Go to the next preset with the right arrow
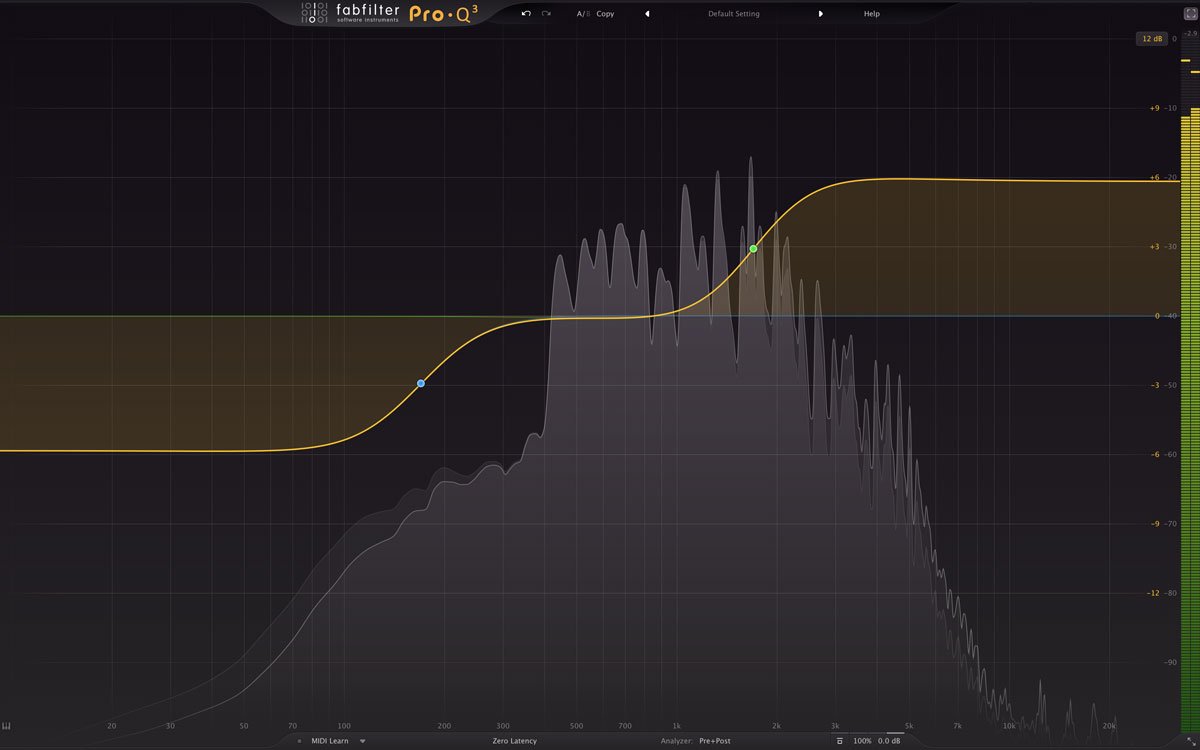The width and height of the screenshot is (1200, 750). click(x=821, y=14)
